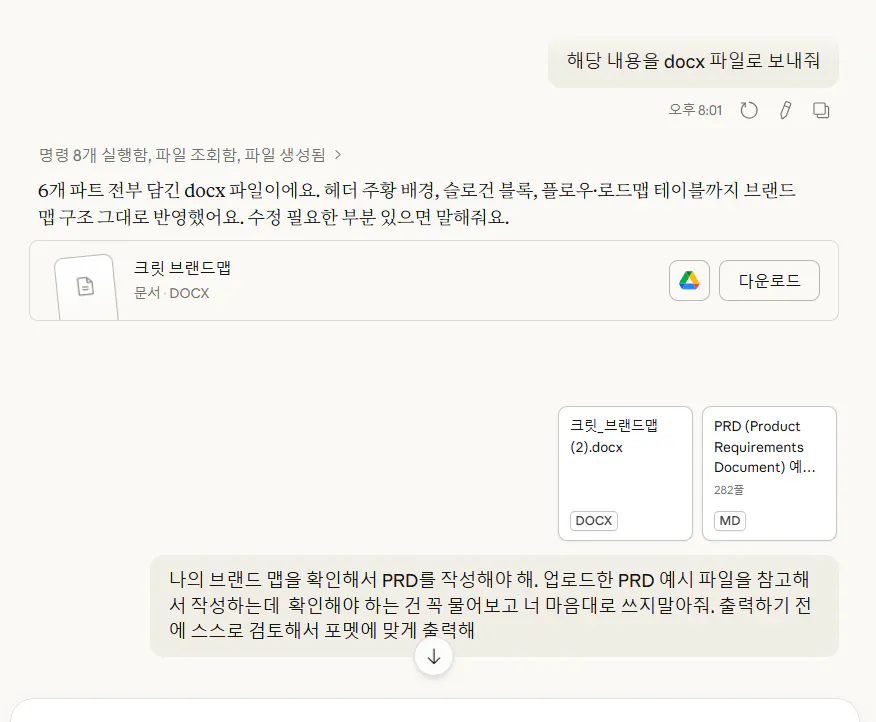Click the 오후 8:01 timestamp
Screen dimensions: 876x722
[696, 110]
